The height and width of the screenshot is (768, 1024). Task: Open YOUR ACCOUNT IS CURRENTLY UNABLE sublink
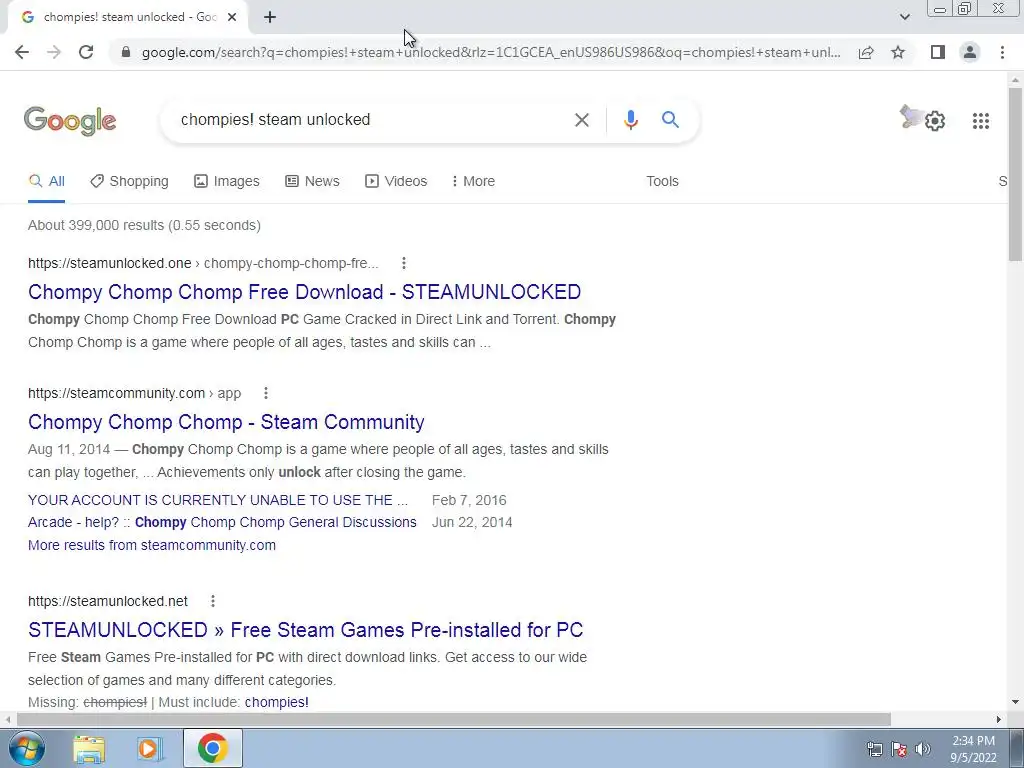218,500
